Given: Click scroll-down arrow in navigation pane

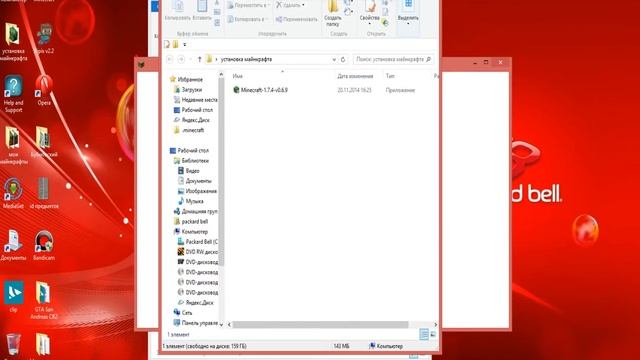Looking at the screenshot, I should click(221, 324).
